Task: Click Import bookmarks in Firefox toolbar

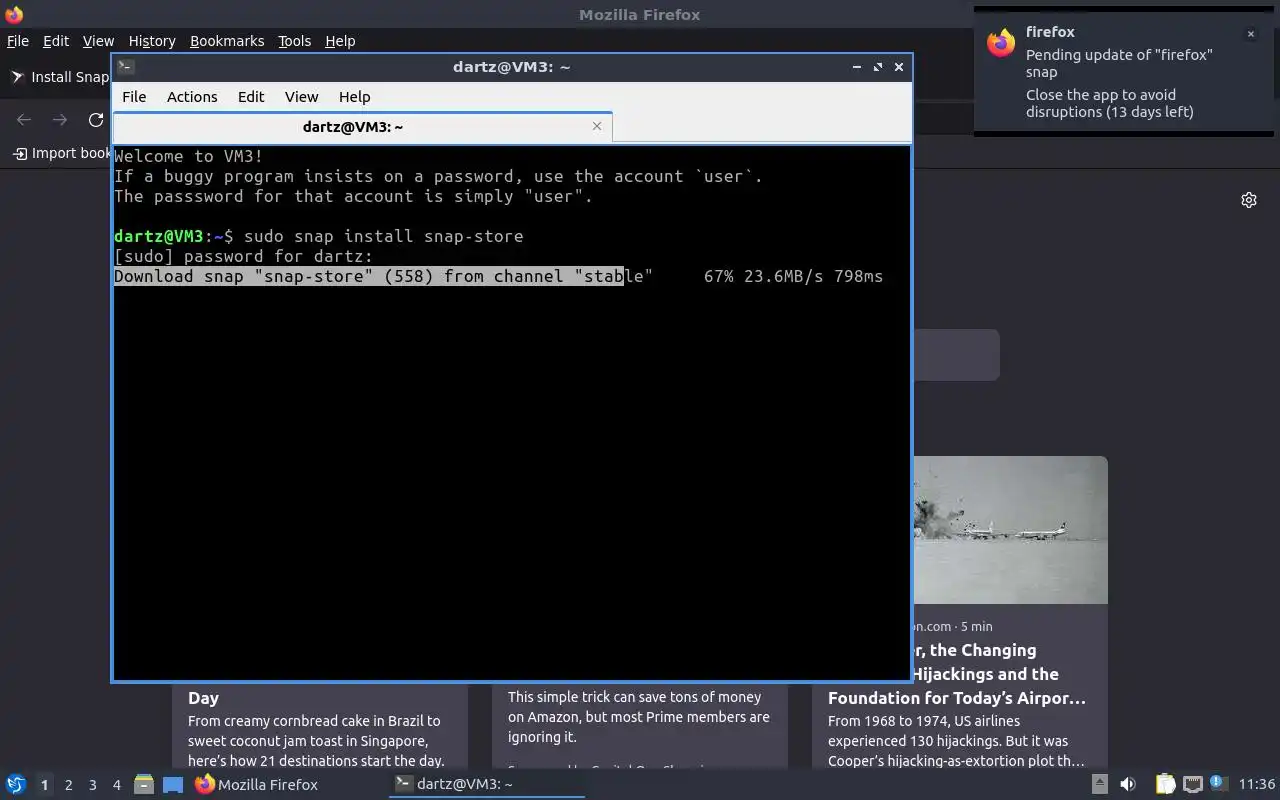Action: 61,153
